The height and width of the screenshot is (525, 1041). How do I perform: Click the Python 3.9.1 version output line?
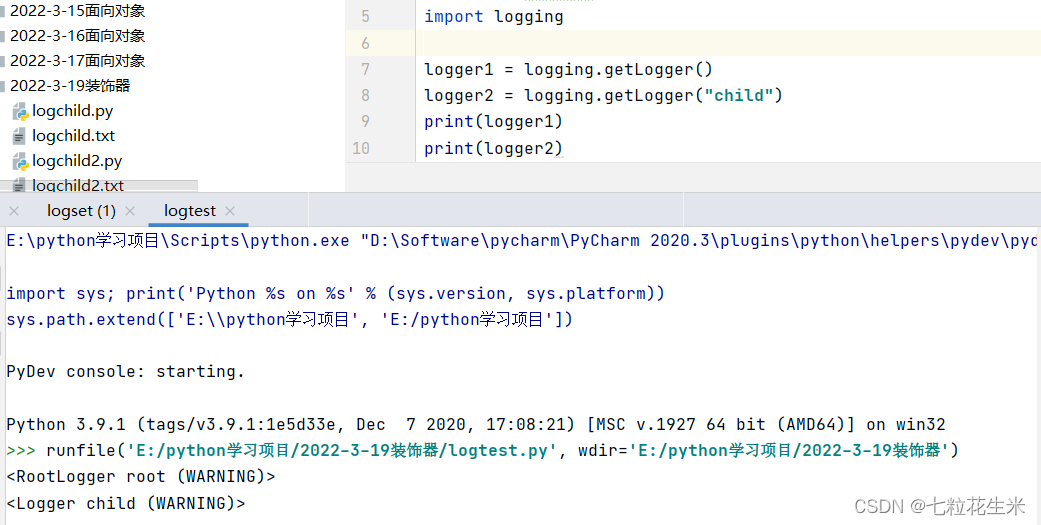click(x=475, y=424)
